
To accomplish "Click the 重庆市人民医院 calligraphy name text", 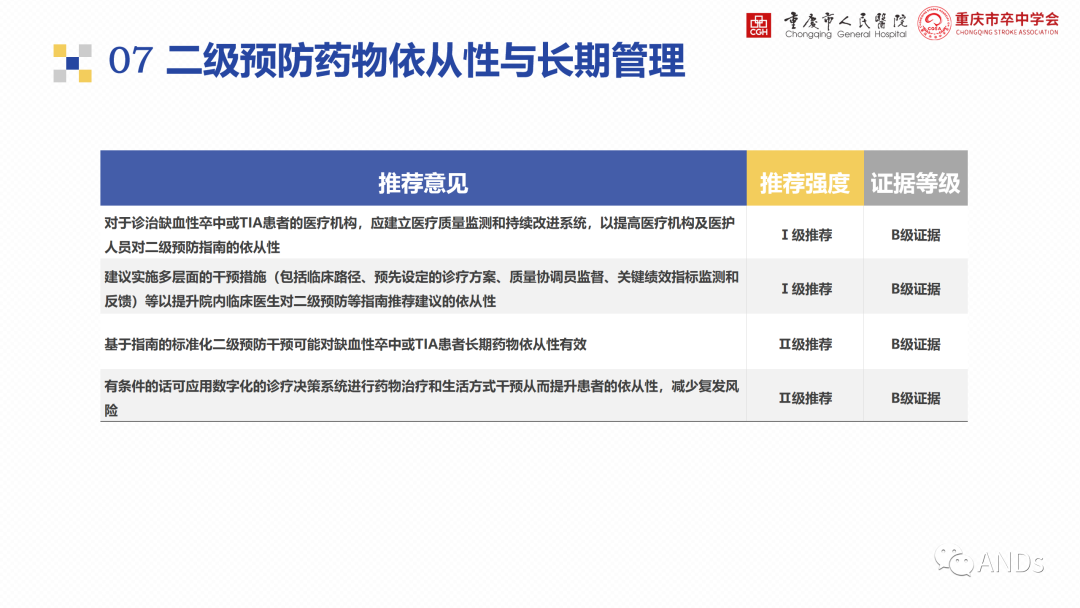I will (845, 20).
